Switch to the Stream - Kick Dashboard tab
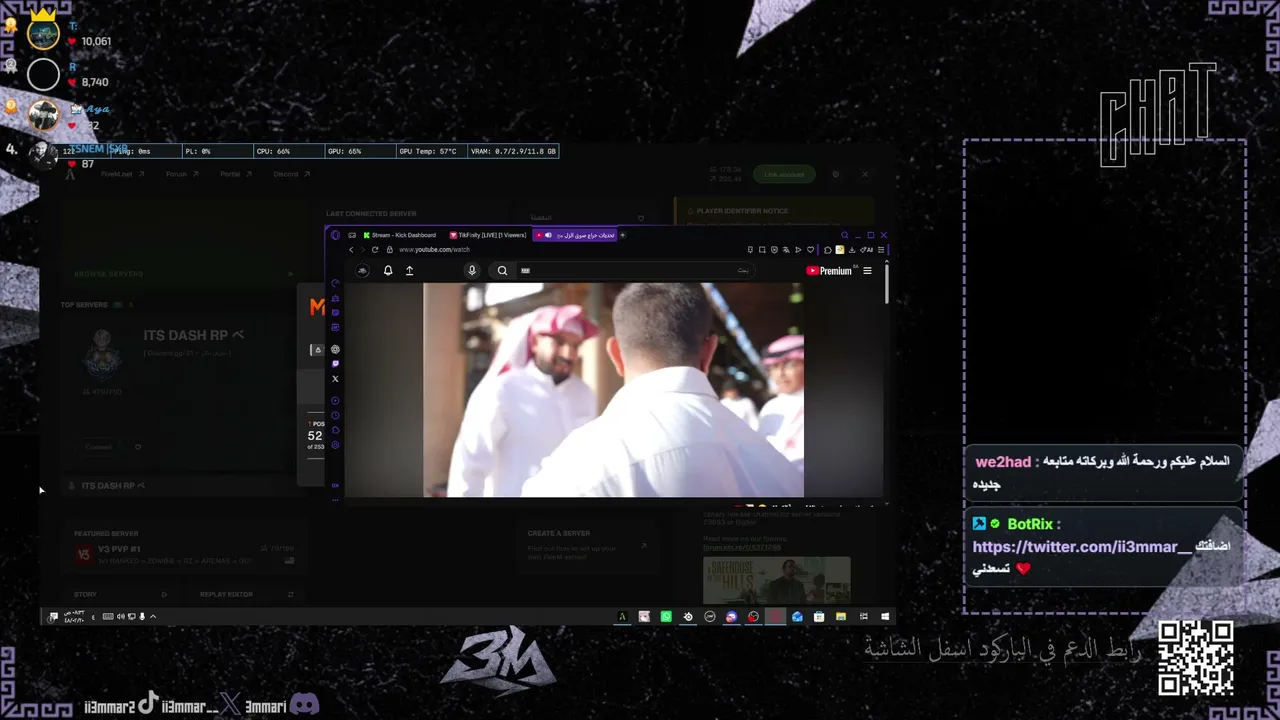This screenshot has height=720, width=1280. 400,235
